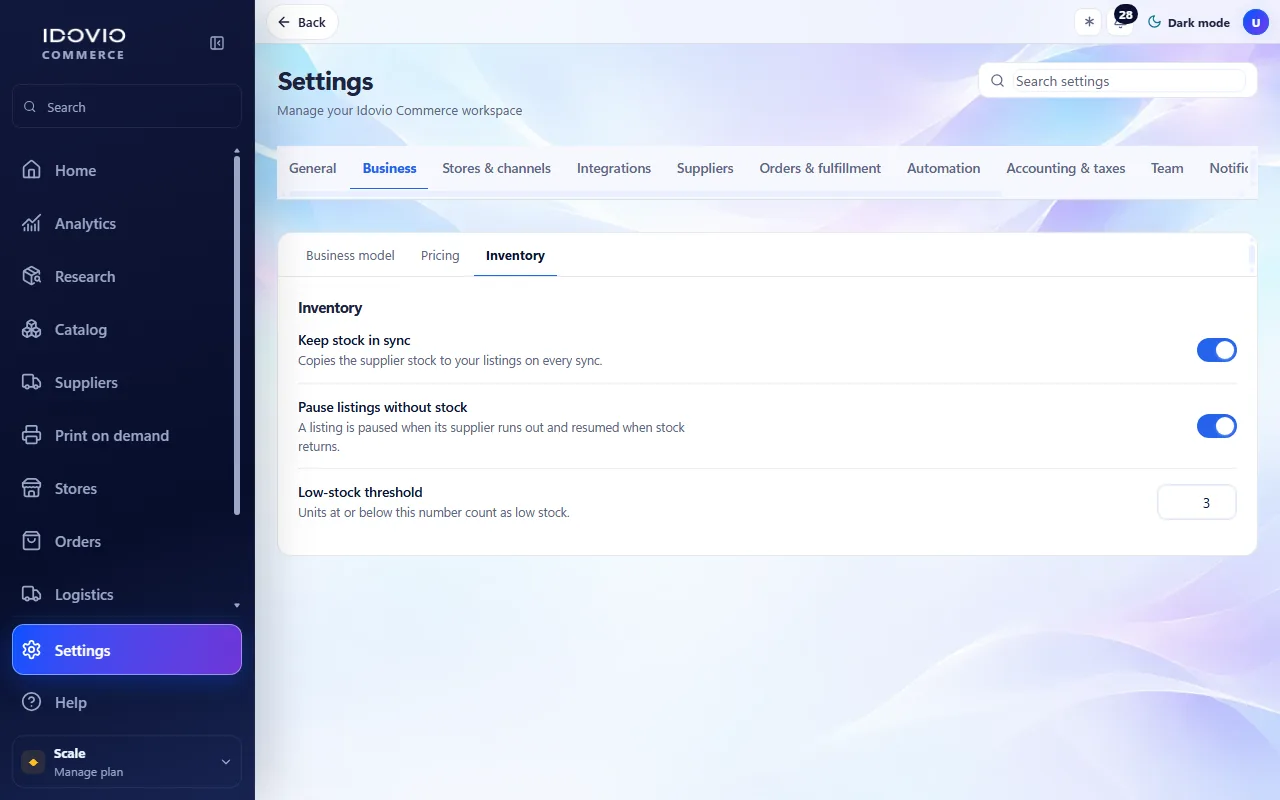Image resolution: width=1280 pixels, height=800 pixels.
Task: Open the user avatar menu
Action: pyautogui.click(x=1256, y=22)
